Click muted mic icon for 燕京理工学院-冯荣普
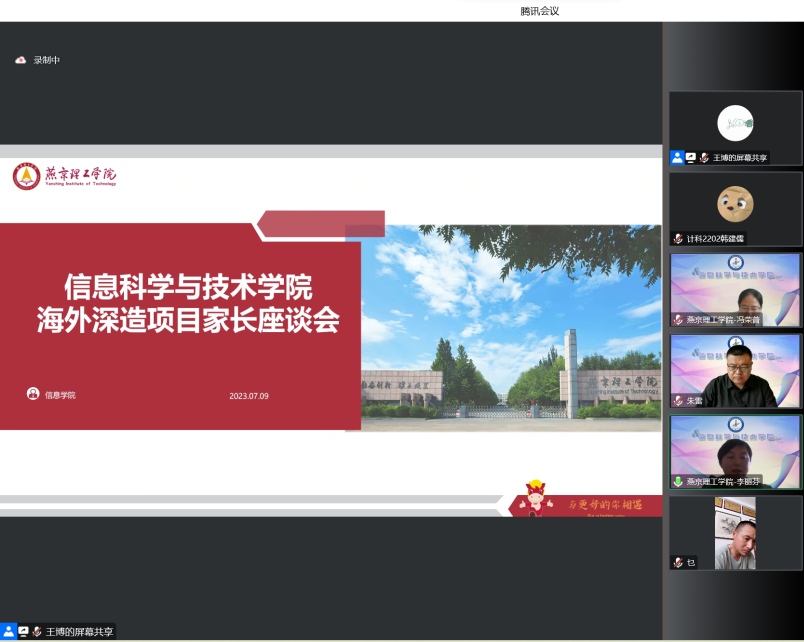804x642 pixels. point(678,320)
